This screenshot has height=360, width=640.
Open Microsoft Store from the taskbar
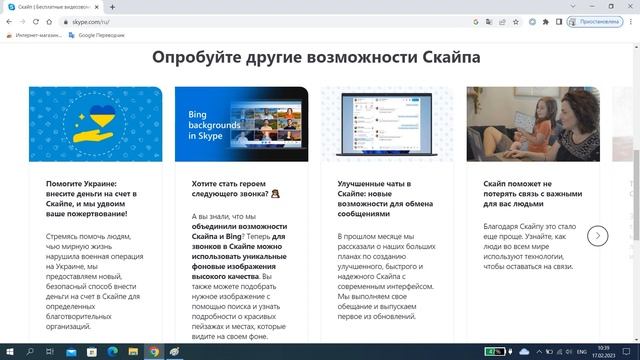[92, 352]
